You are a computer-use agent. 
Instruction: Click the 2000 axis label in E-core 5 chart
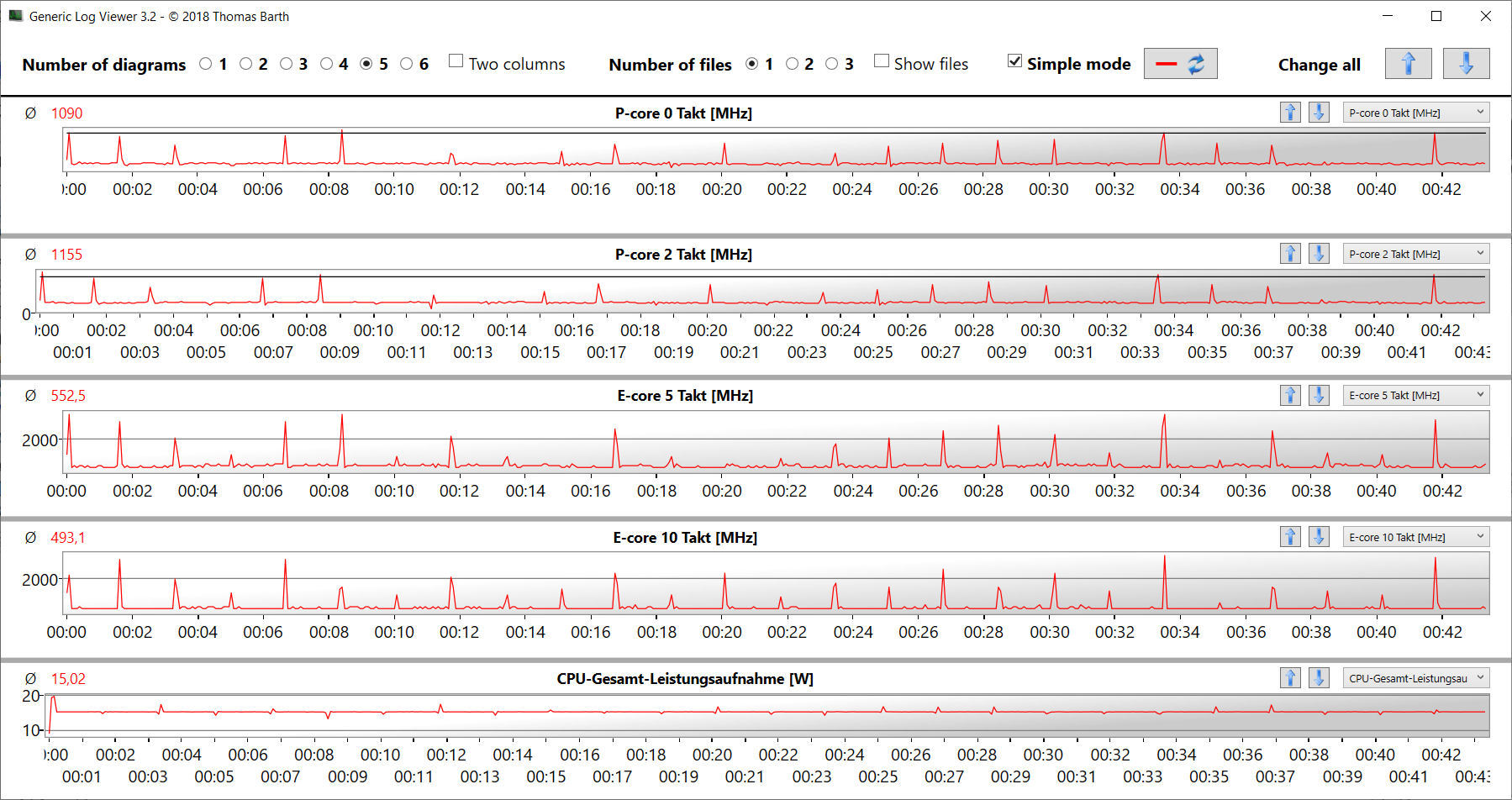click(x=40, y=440)
